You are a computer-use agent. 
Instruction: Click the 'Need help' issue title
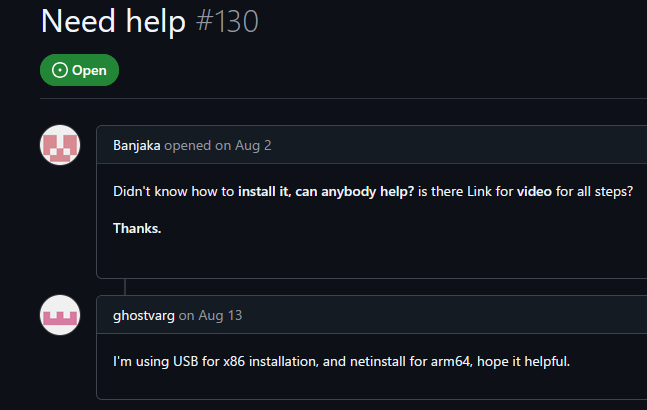click(113, 21)
